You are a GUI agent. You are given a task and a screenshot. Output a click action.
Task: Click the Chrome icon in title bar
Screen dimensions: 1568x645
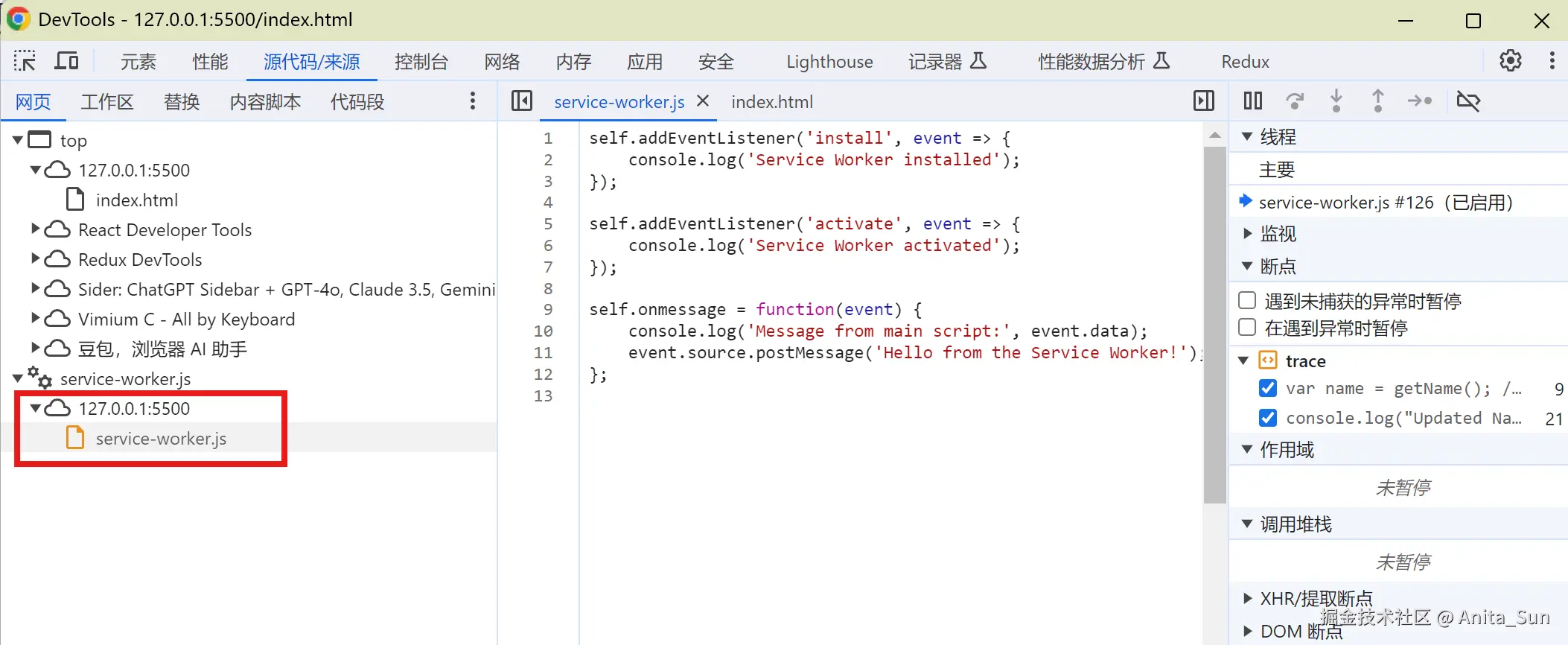point(18,19)
